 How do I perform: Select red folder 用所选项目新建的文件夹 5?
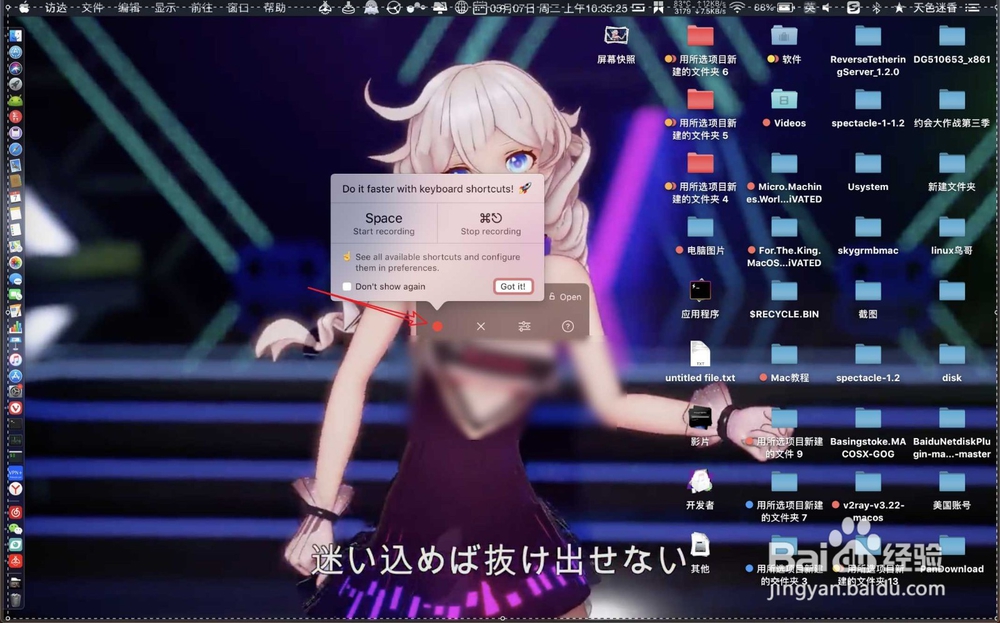(x=700, y=100)
